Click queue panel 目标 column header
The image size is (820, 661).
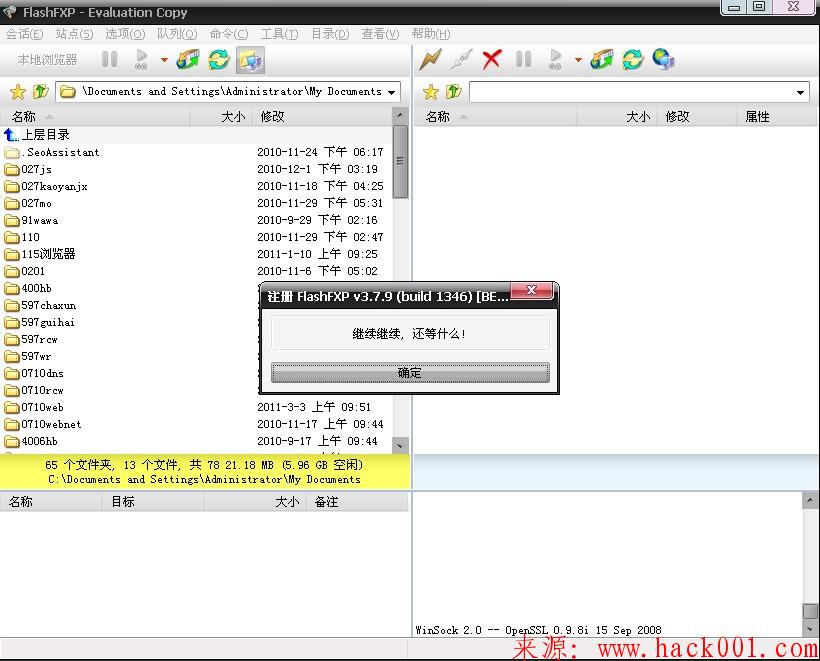152,502
